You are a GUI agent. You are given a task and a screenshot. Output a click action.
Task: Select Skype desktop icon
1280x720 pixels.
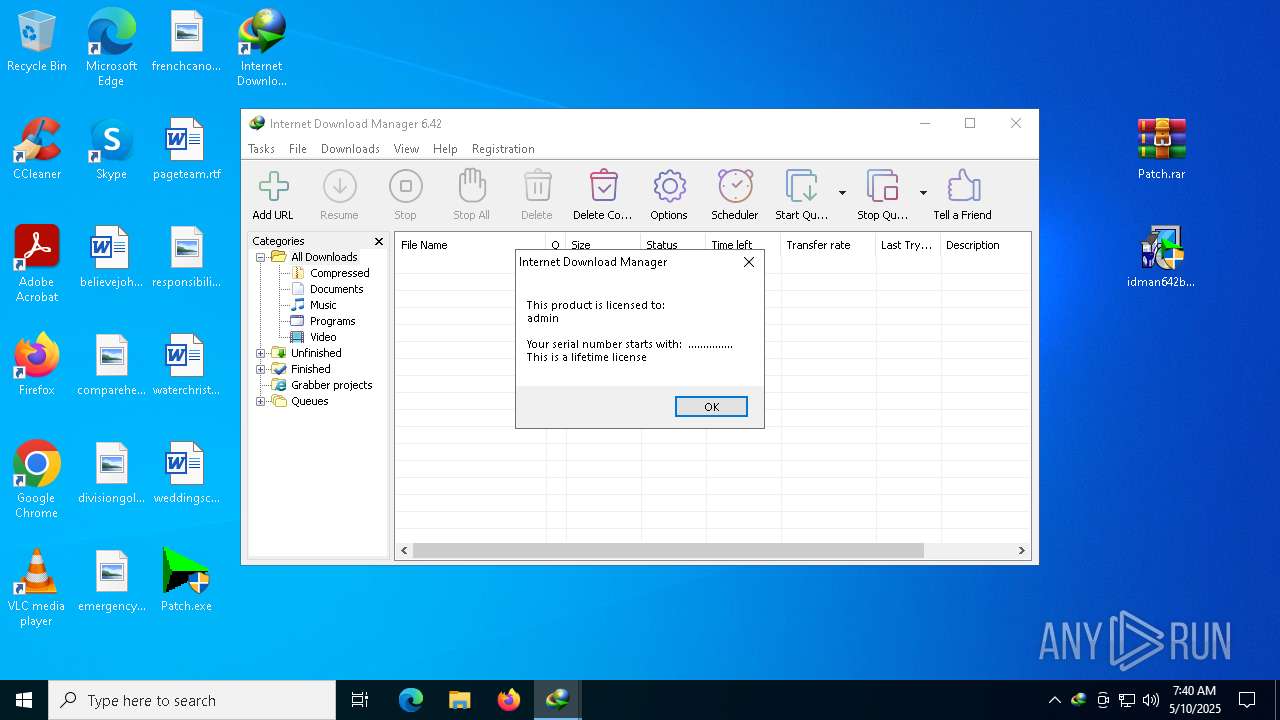point(111,149)
